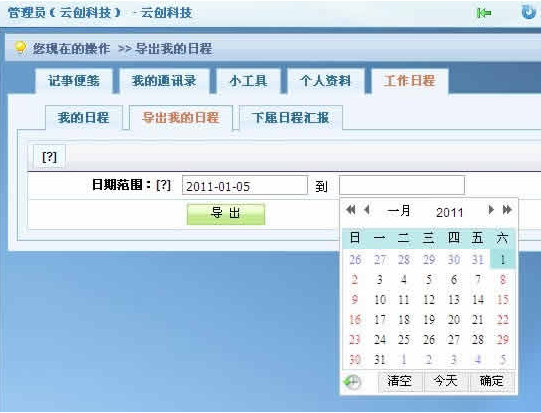
Task: Click the empty end date input field
Action: [402, 185]
